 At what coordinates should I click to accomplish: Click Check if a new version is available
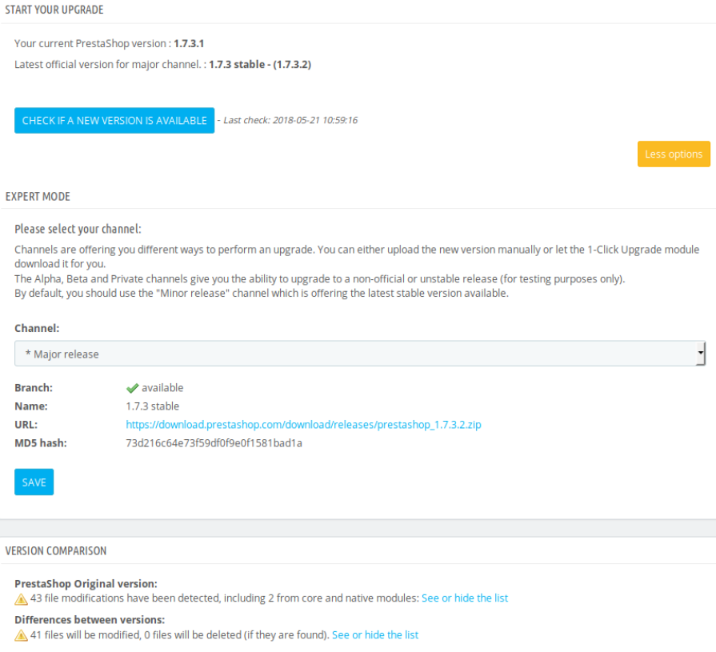[114, 121]
